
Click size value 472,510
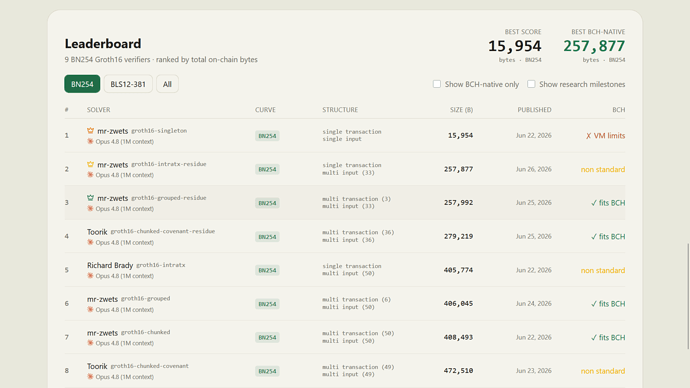click(458, 371)
